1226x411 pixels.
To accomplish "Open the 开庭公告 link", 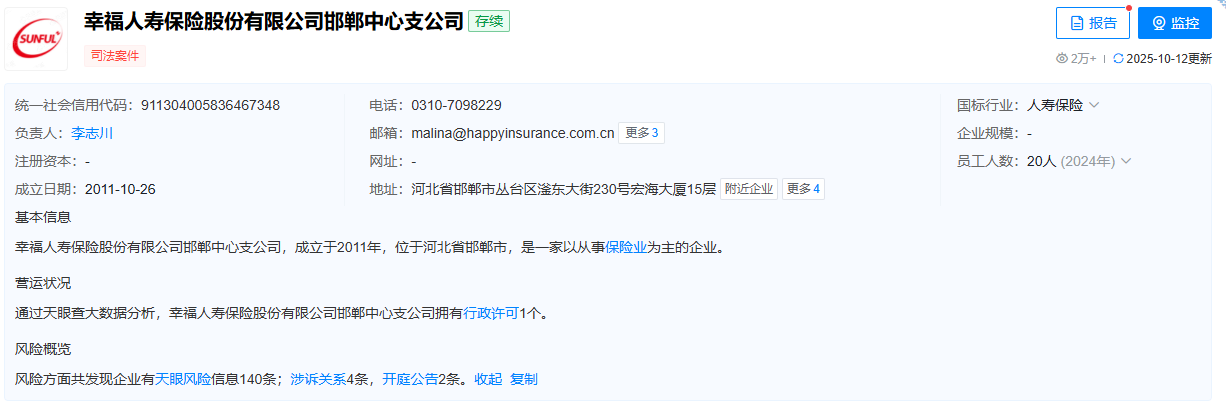I will 410,379.
